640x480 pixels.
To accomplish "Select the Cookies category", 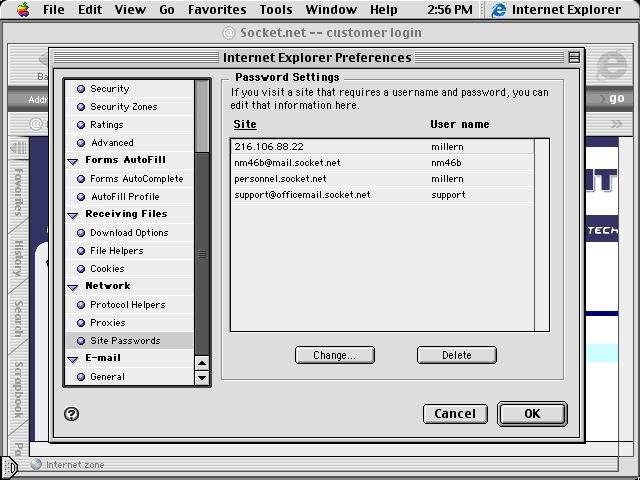I will pos(129,269).
